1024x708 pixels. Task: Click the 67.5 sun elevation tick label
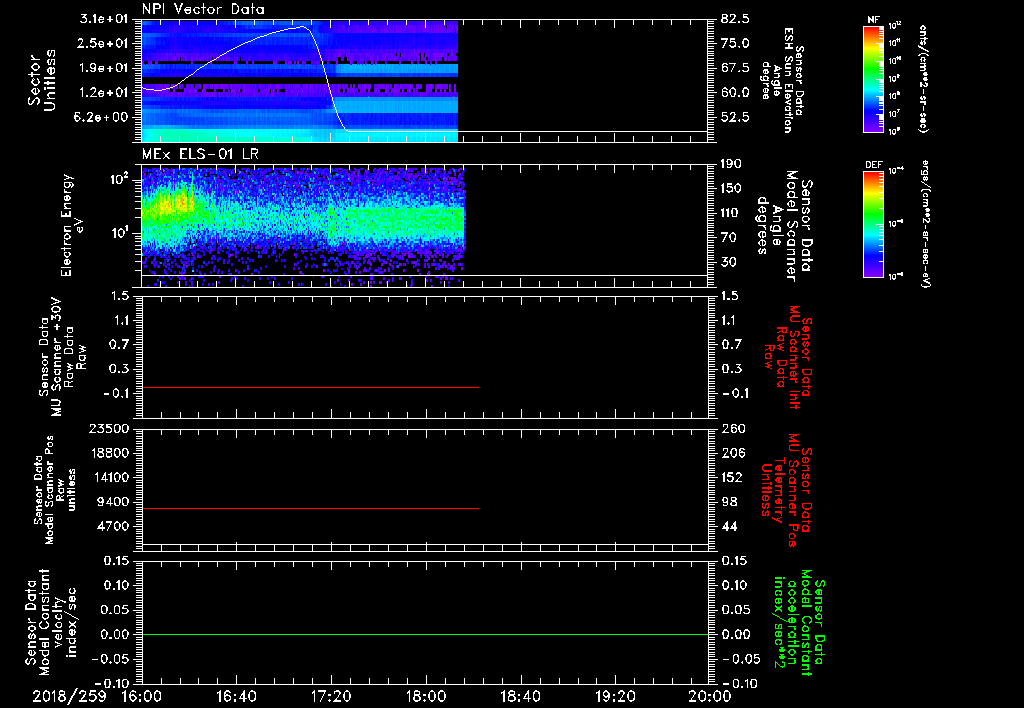(x=735, y=68)
